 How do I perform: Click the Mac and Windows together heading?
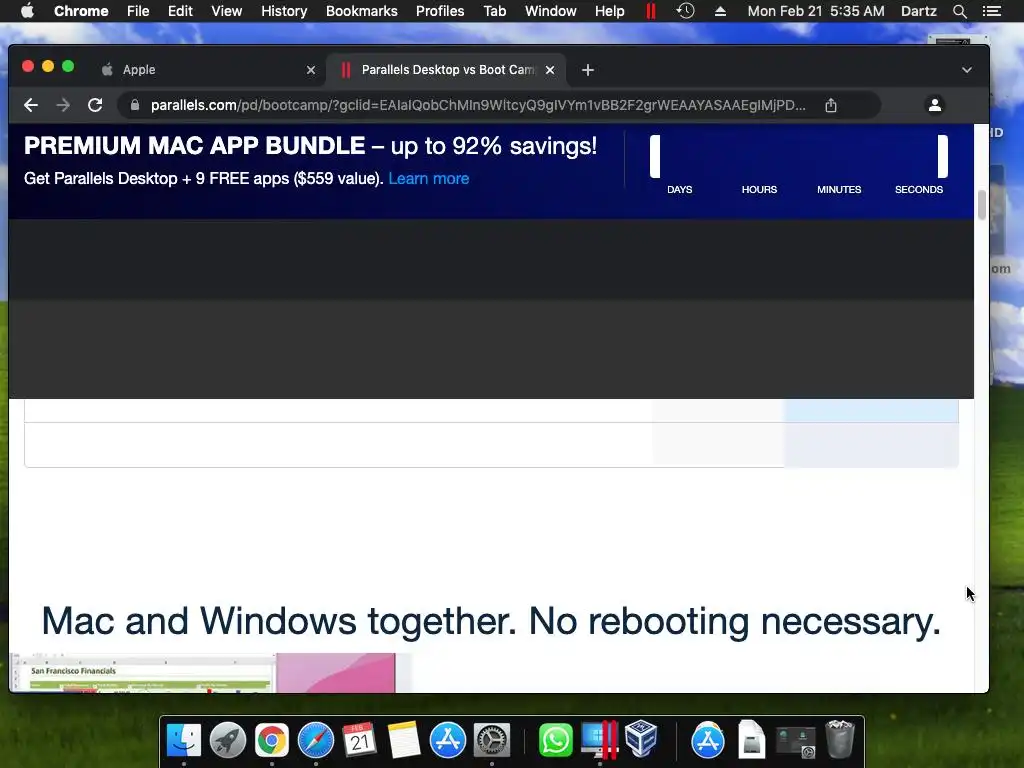pyautogui.click(x=491, y=620)
